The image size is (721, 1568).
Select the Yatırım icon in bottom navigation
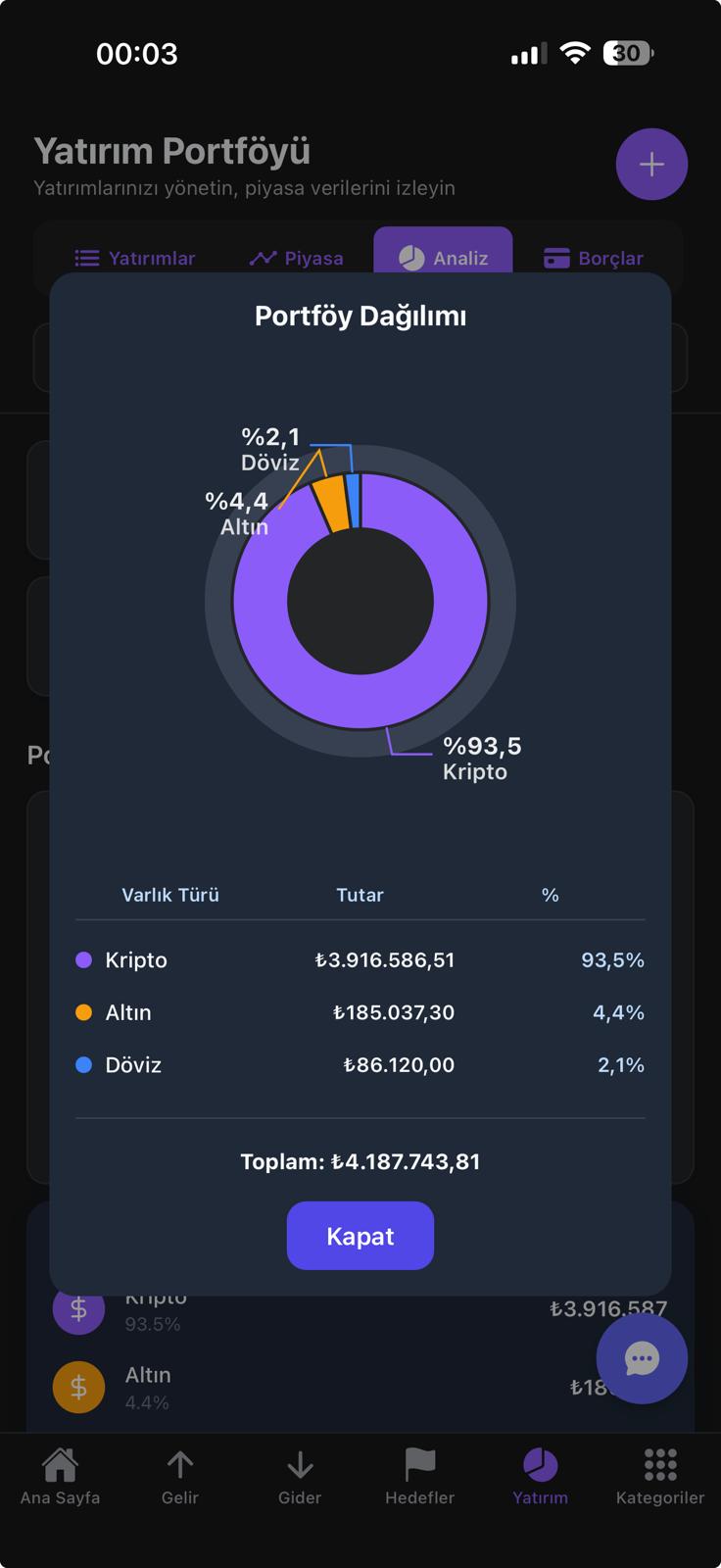click(x=541, y=1463)
